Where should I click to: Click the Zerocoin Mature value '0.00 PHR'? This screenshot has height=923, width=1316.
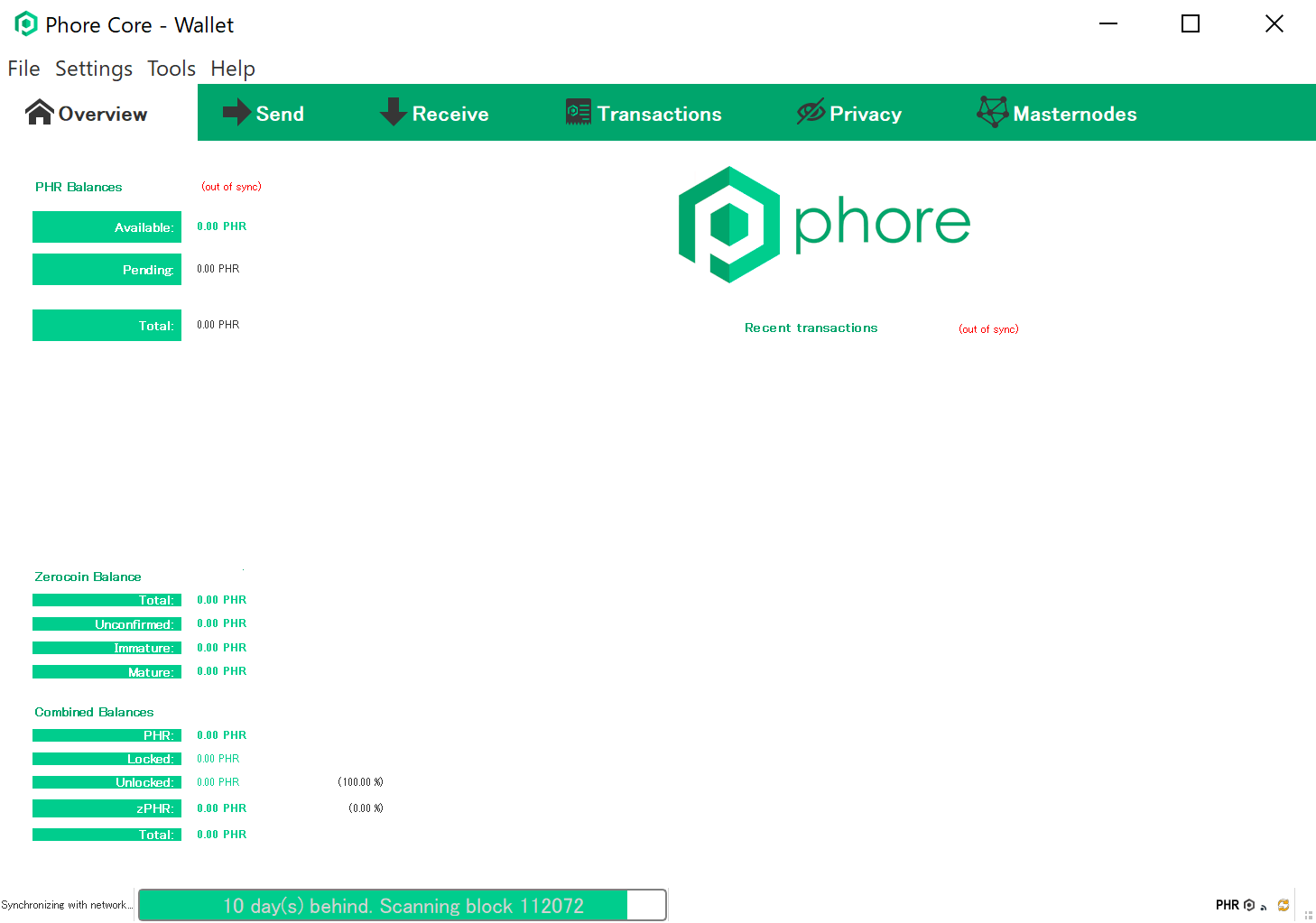(x=222, y=671)
